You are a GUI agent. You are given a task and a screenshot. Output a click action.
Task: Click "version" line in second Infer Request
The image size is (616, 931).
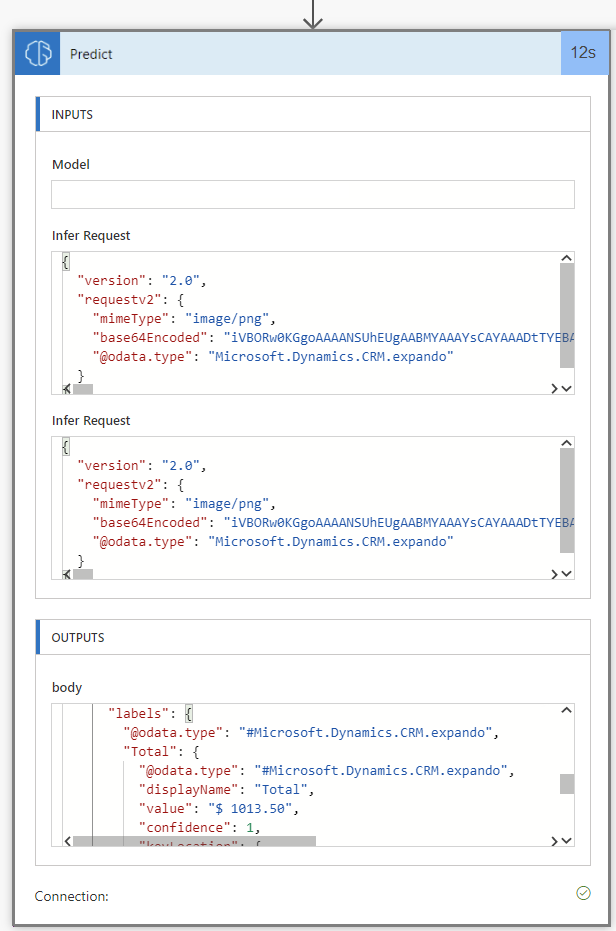(142, 466)
